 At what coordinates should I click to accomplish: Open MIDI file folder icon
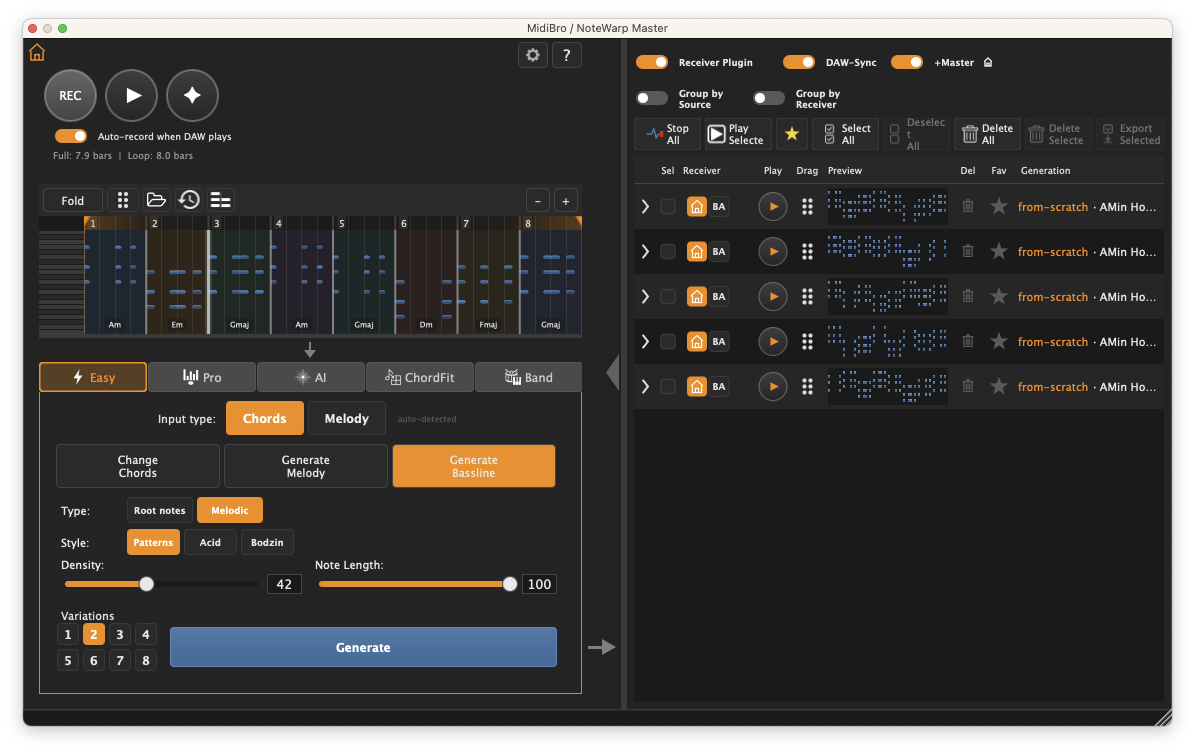point(156,200)
